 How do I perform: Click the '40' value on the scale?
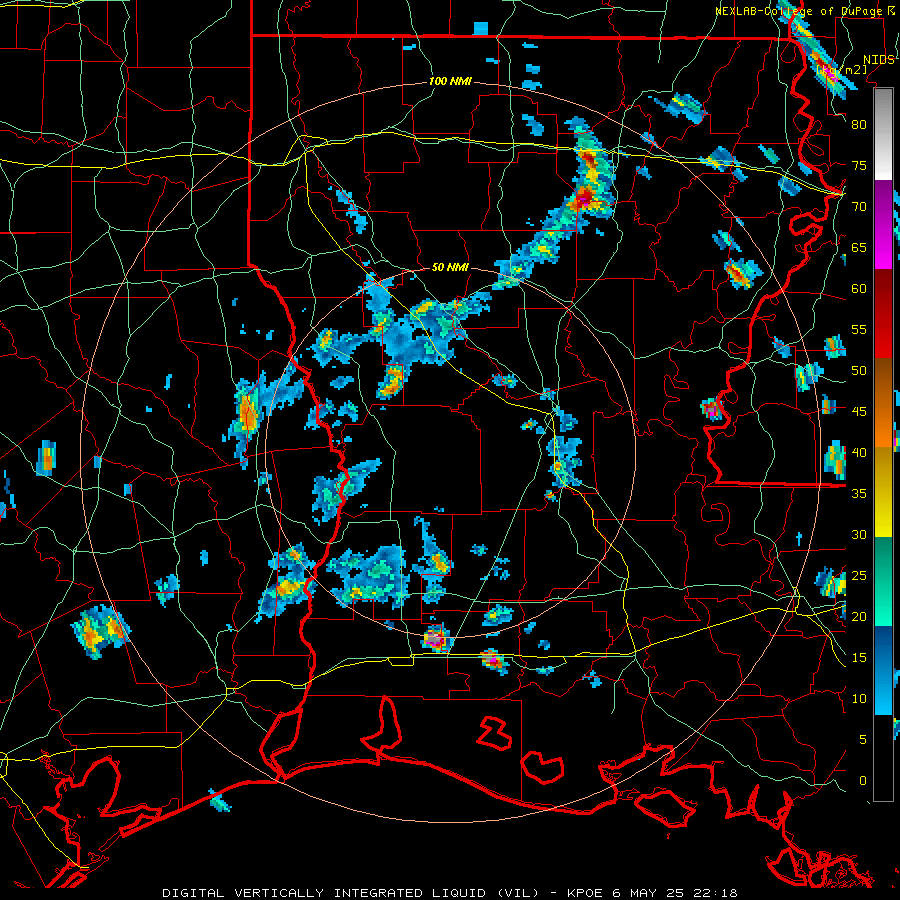[859, 453]
